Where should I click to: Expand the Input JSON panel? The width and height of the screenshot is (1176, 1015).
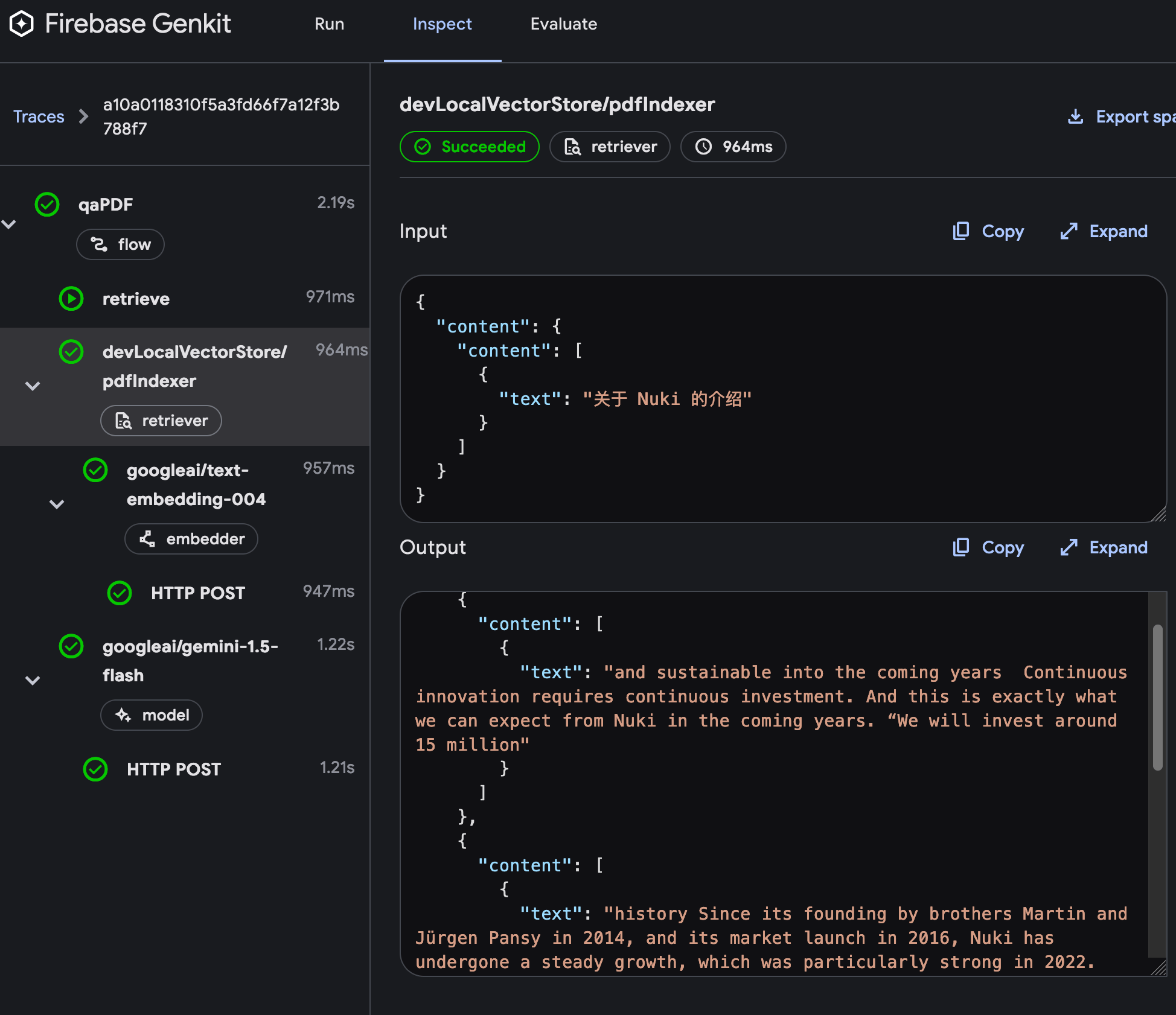(1104, 231)
